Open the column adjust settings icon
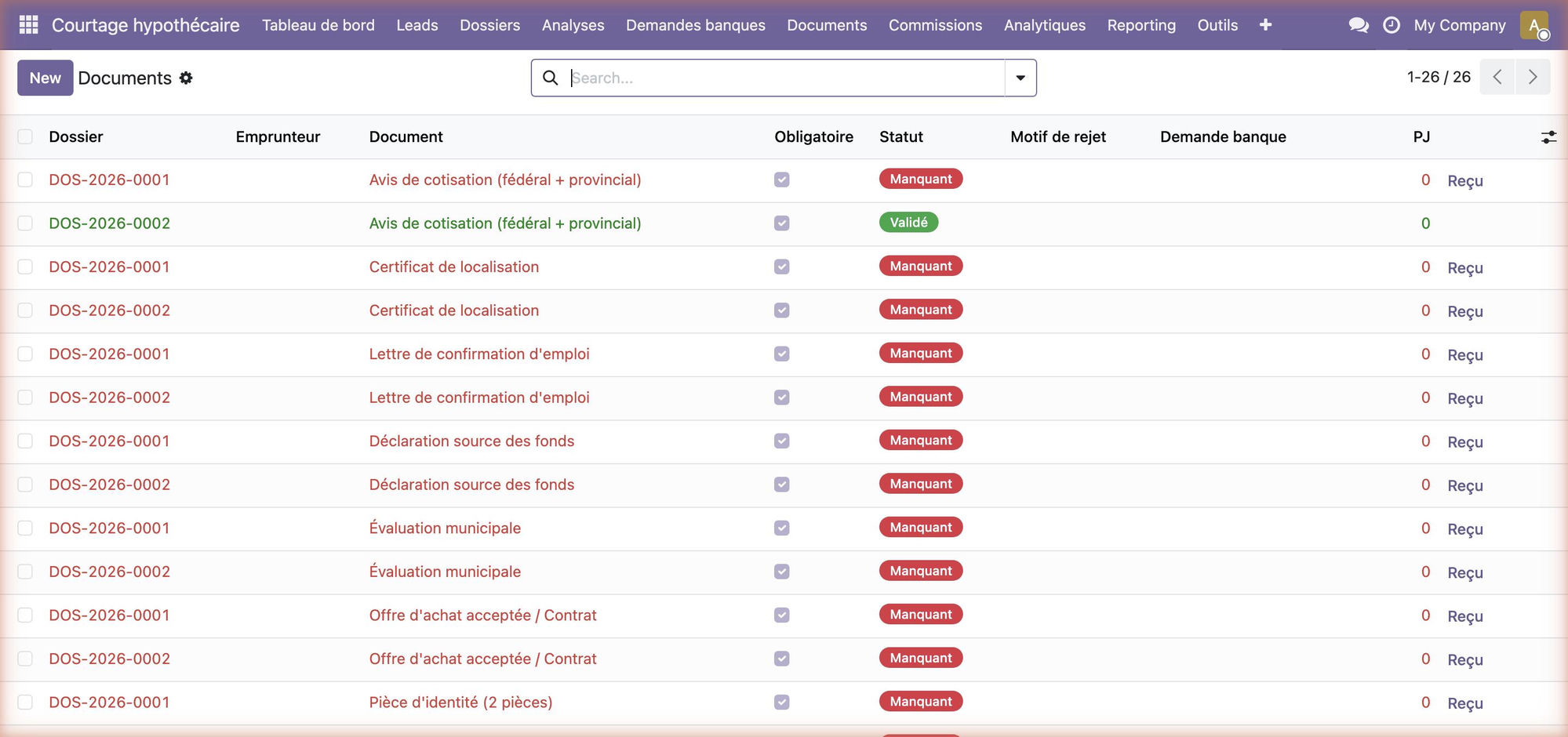The height and width of the screenshot is (737, 1568). coord(1548,137)
